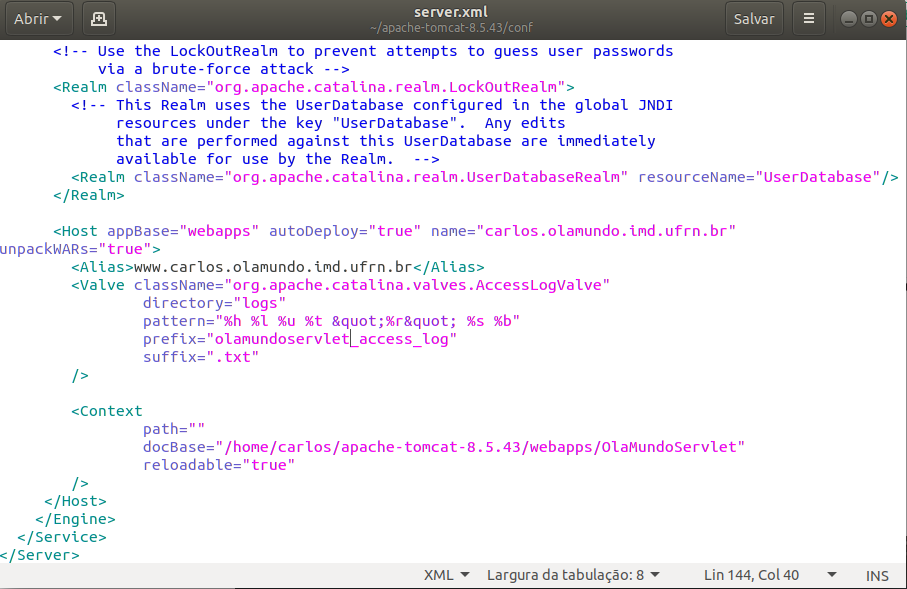This screenshot has width=907, height=589.
Task: Open the Abrir recent files dropdown
Action: (x=38, y=18)
